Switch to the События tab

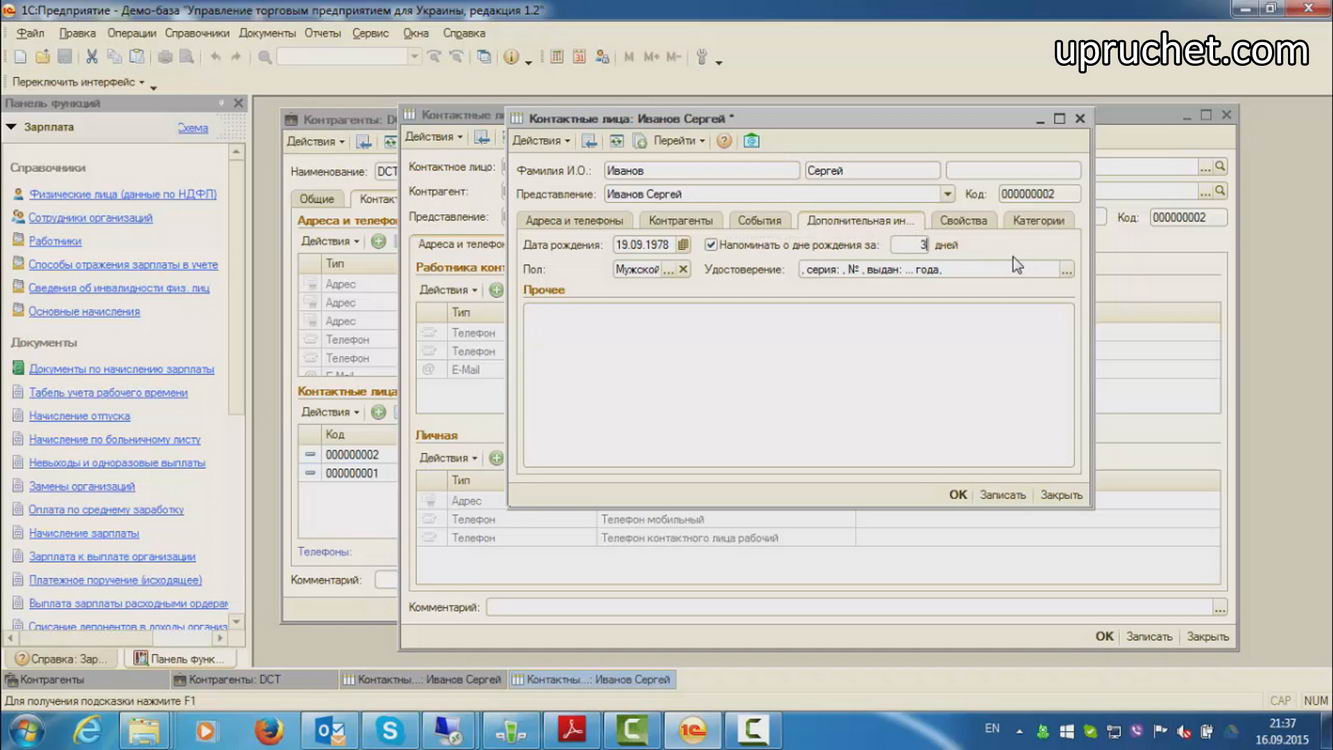coord(760,220)
